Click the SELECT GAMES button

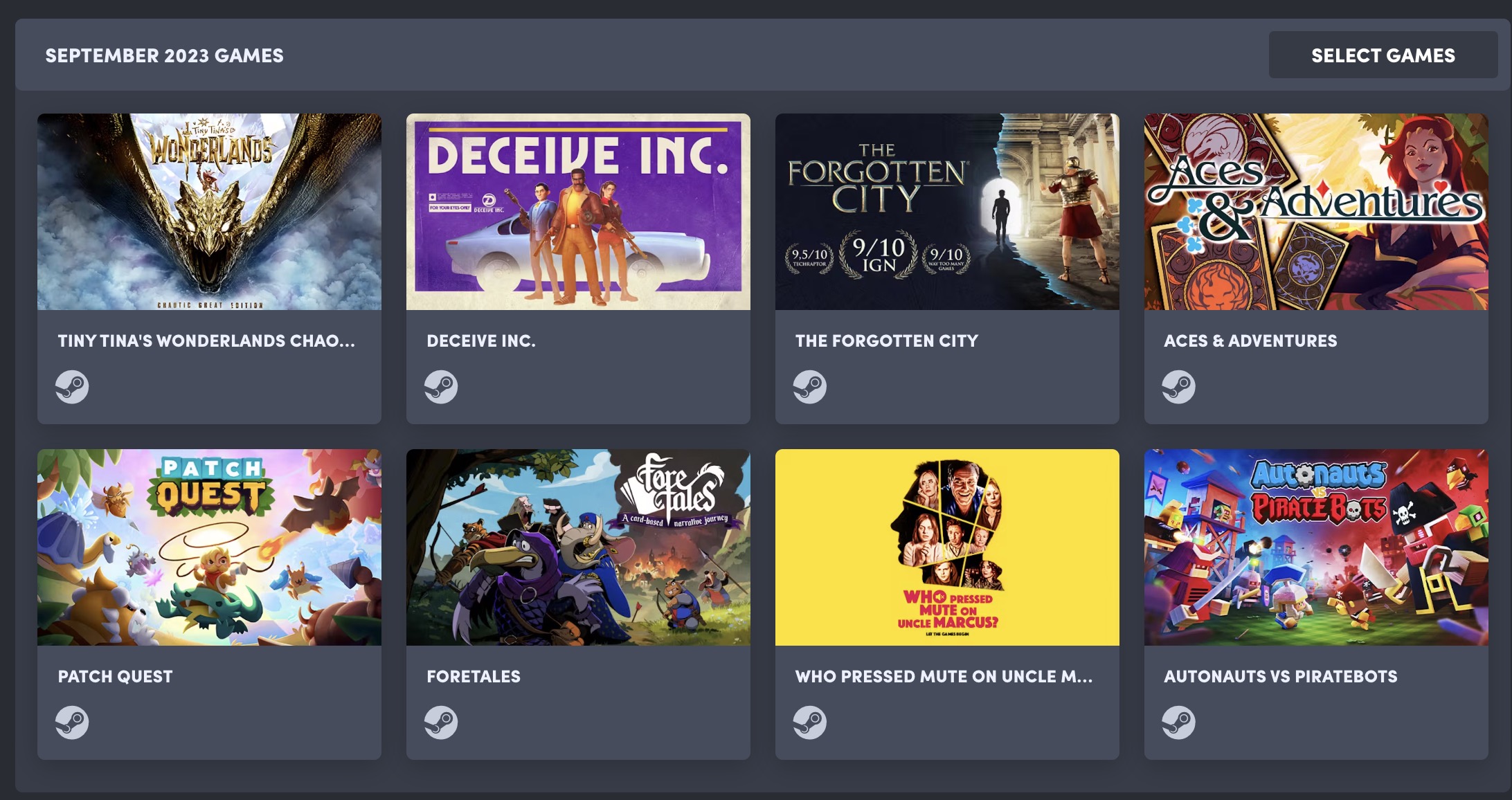point(1382,55)
